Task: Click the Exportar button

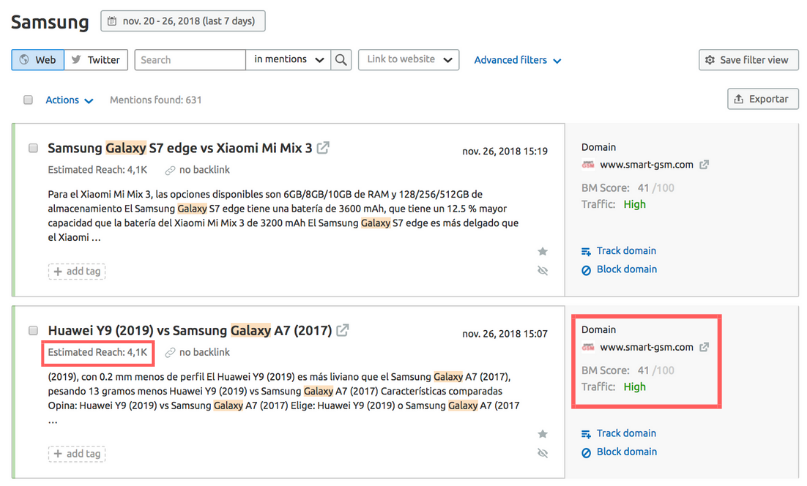Action: (x=763, y=99)
